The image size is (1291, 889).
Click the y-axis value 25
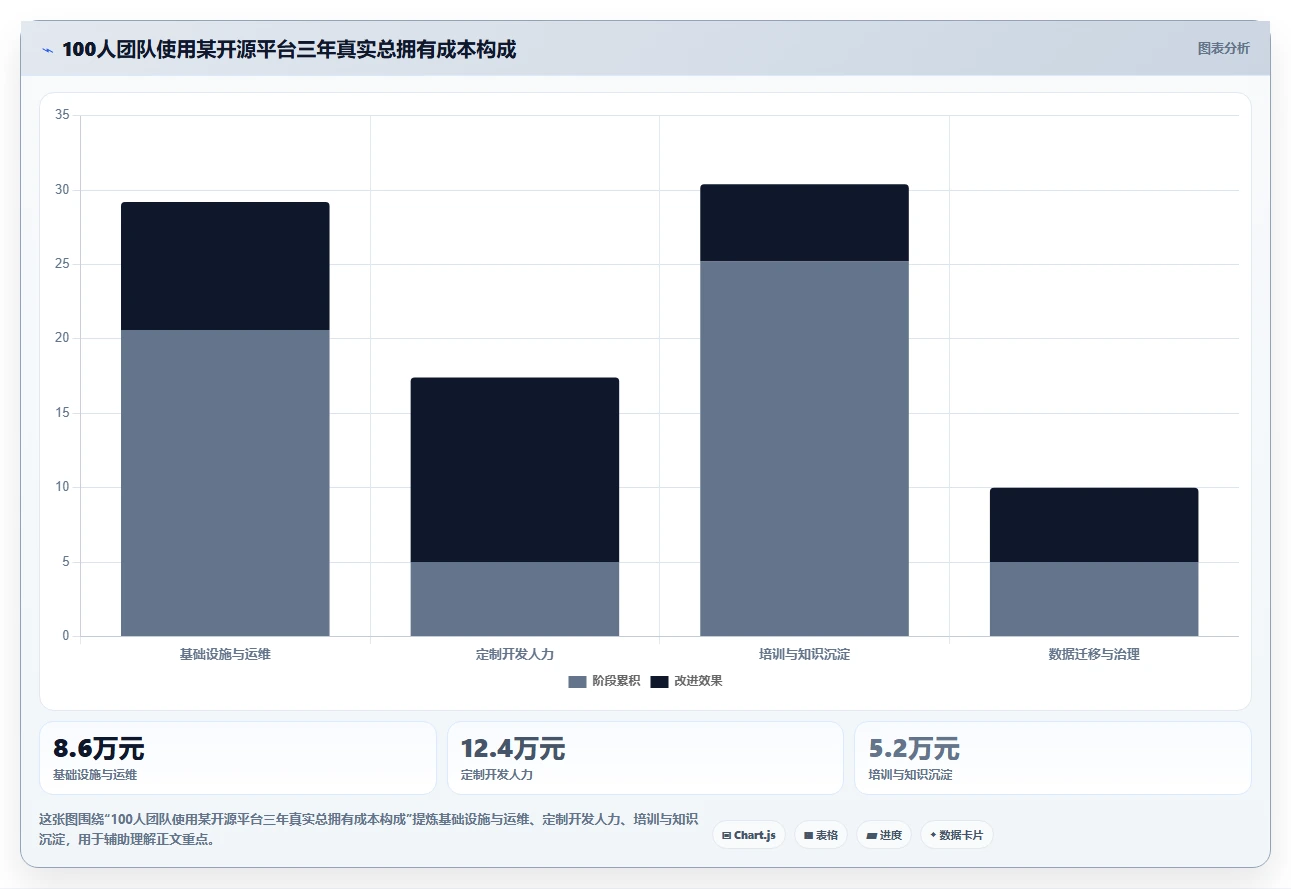pyautogui.click(x=62, y=265)
